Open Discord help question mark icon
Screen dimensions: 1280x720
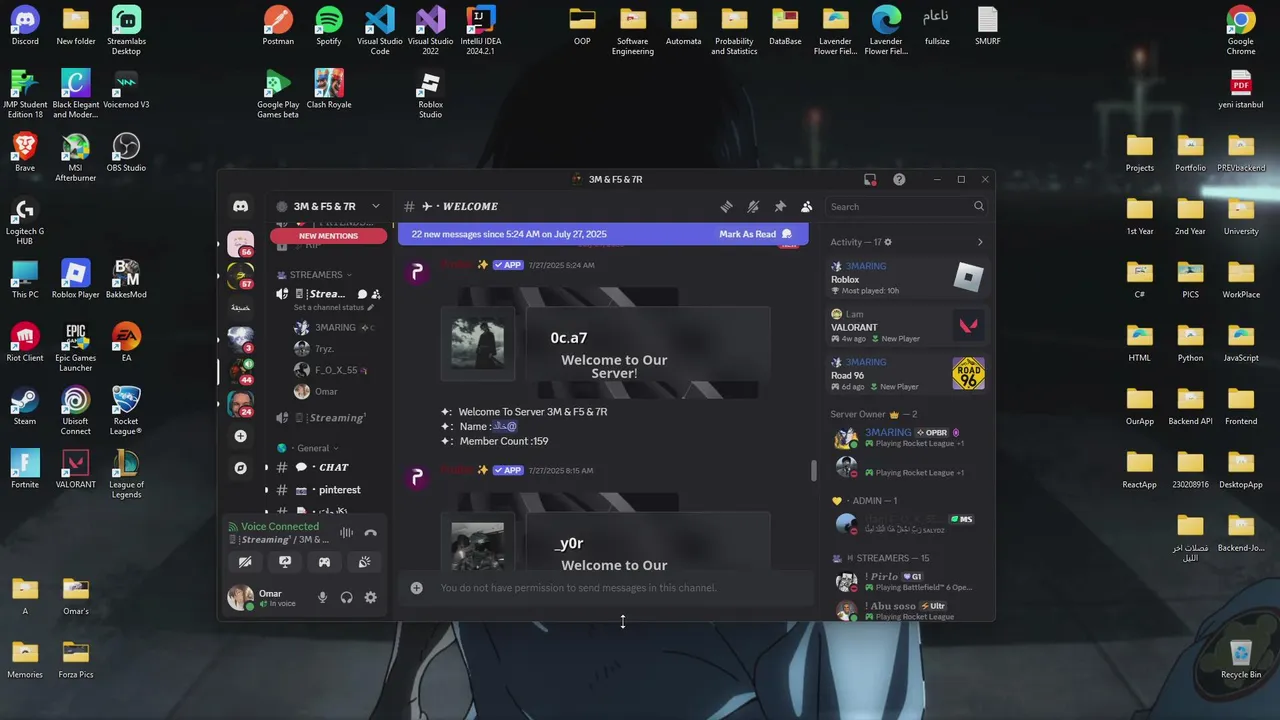pyautogui.click(x=899, y=179)
